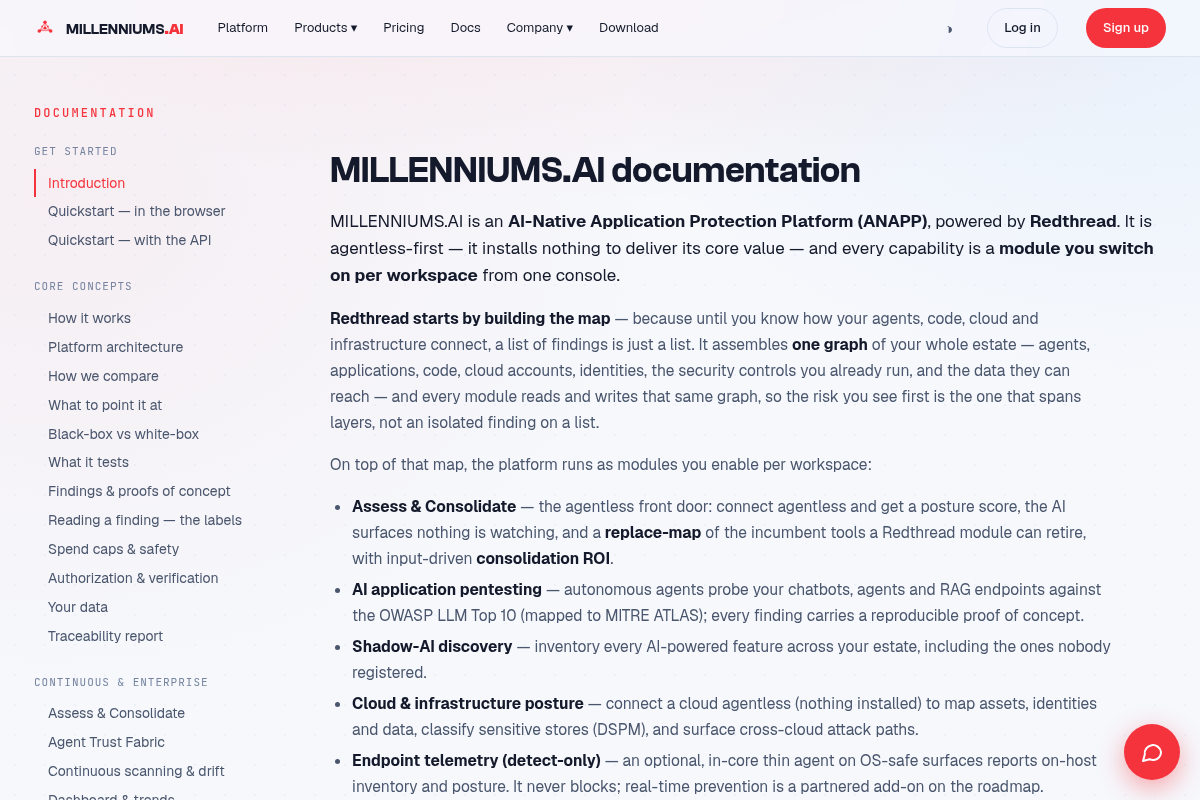Click the 'AI application pentesting' bullet text

[x=447, y=589]
